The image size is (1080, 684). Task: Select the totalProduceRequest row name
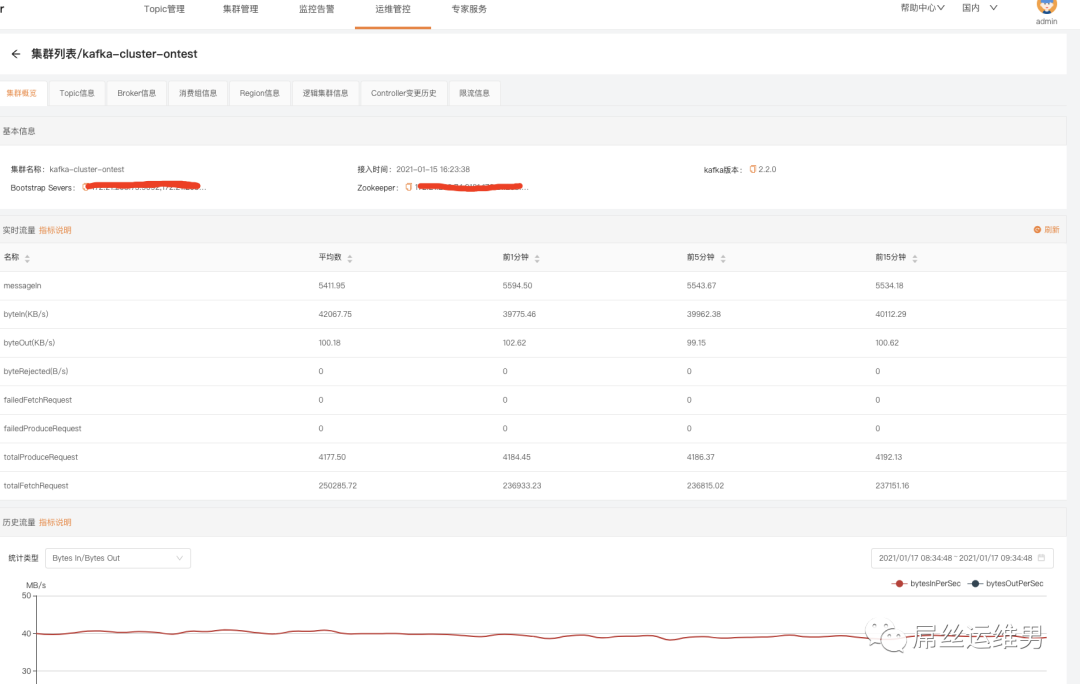coord(41,457)
